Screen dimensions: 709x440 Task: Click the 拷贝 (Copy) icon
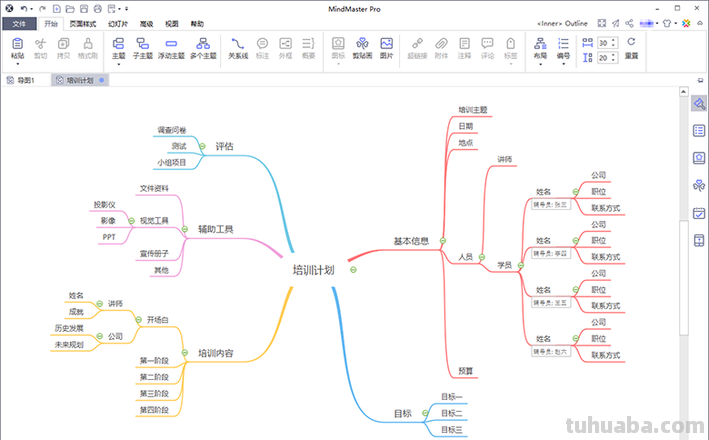[63, 44]
